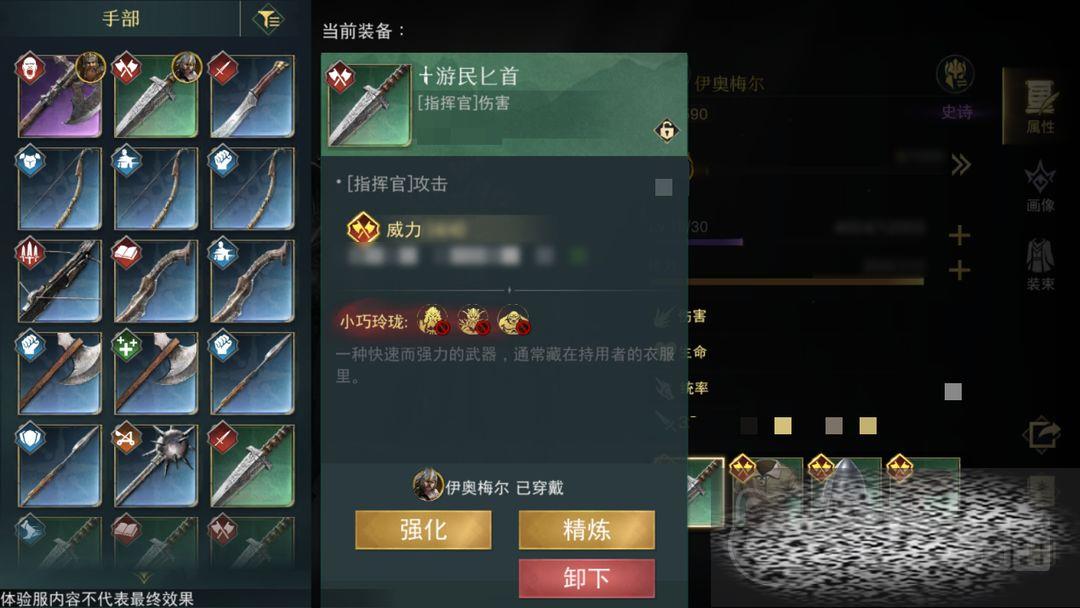The image size is (1080, 608).
Task: Click the 史诗 epic rarity helmet icon
Action: point(955,74)
